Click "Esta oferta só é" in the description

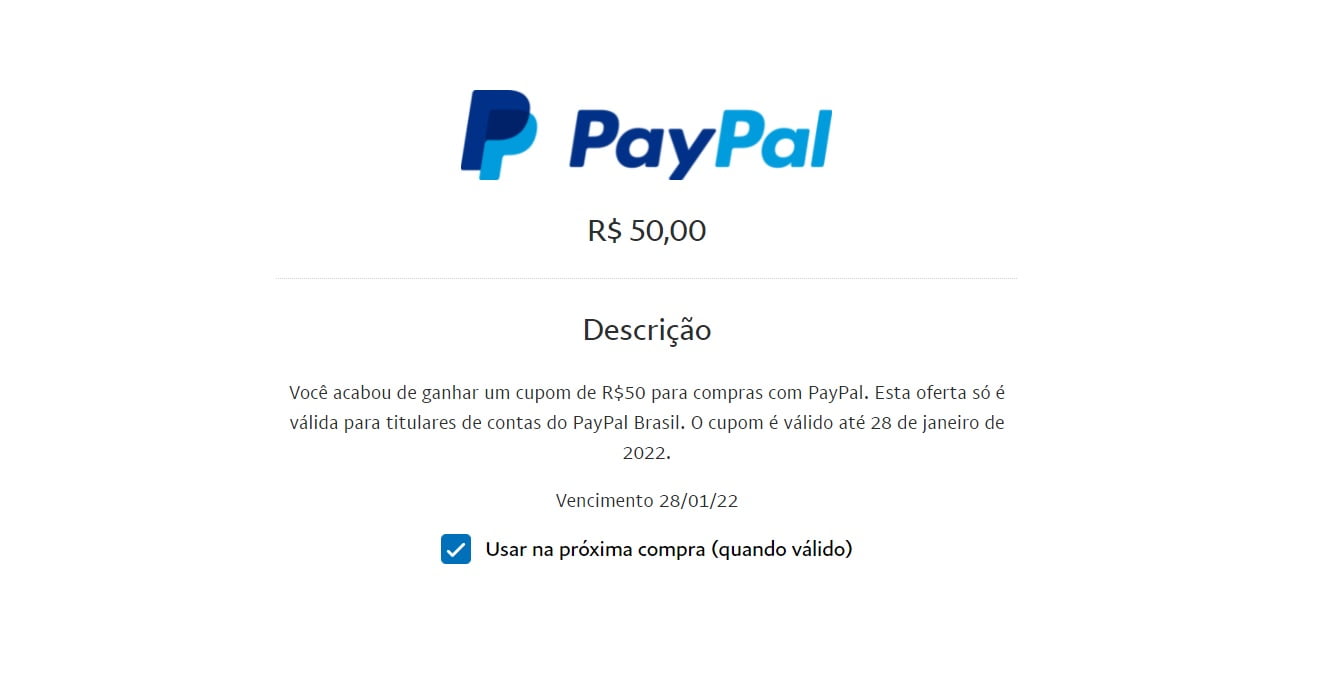[x=940, y=392]
